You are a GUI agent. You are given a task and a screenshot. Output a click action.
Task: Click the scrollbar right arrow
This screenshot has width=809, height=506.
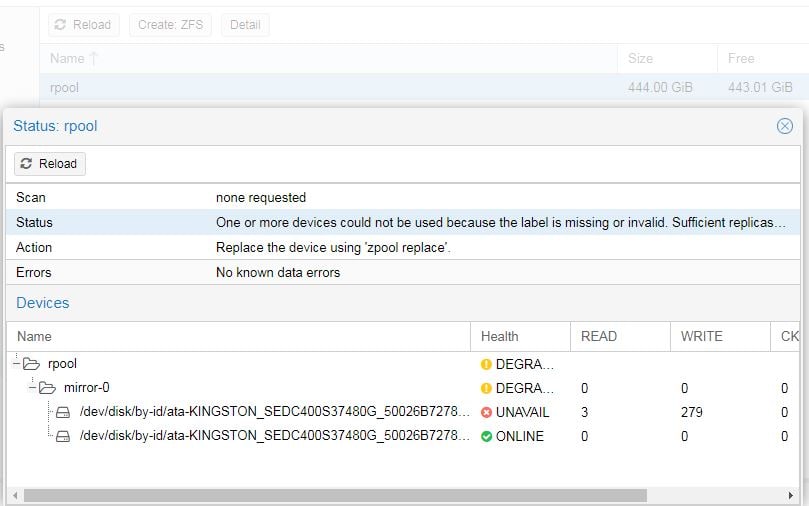[x=791, y=496]
